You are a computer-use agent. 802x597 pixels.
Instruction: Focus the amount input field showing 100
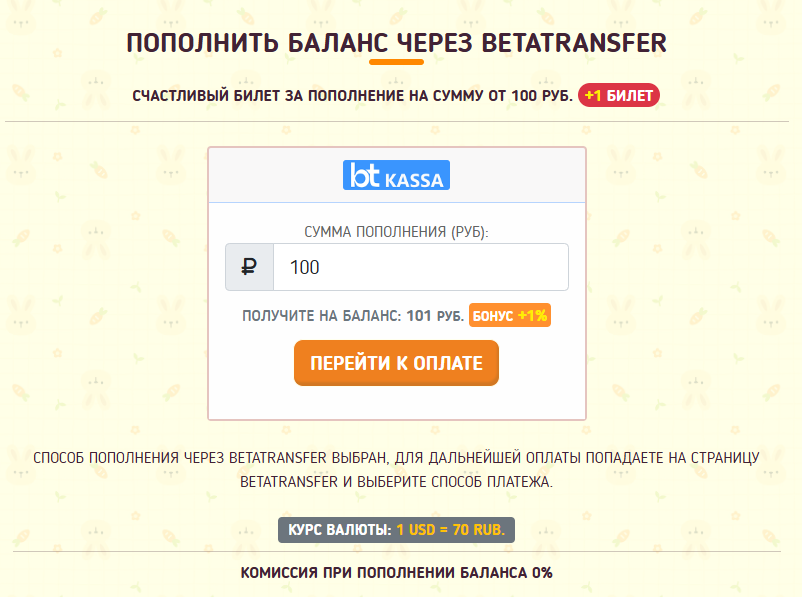[420, 268]
